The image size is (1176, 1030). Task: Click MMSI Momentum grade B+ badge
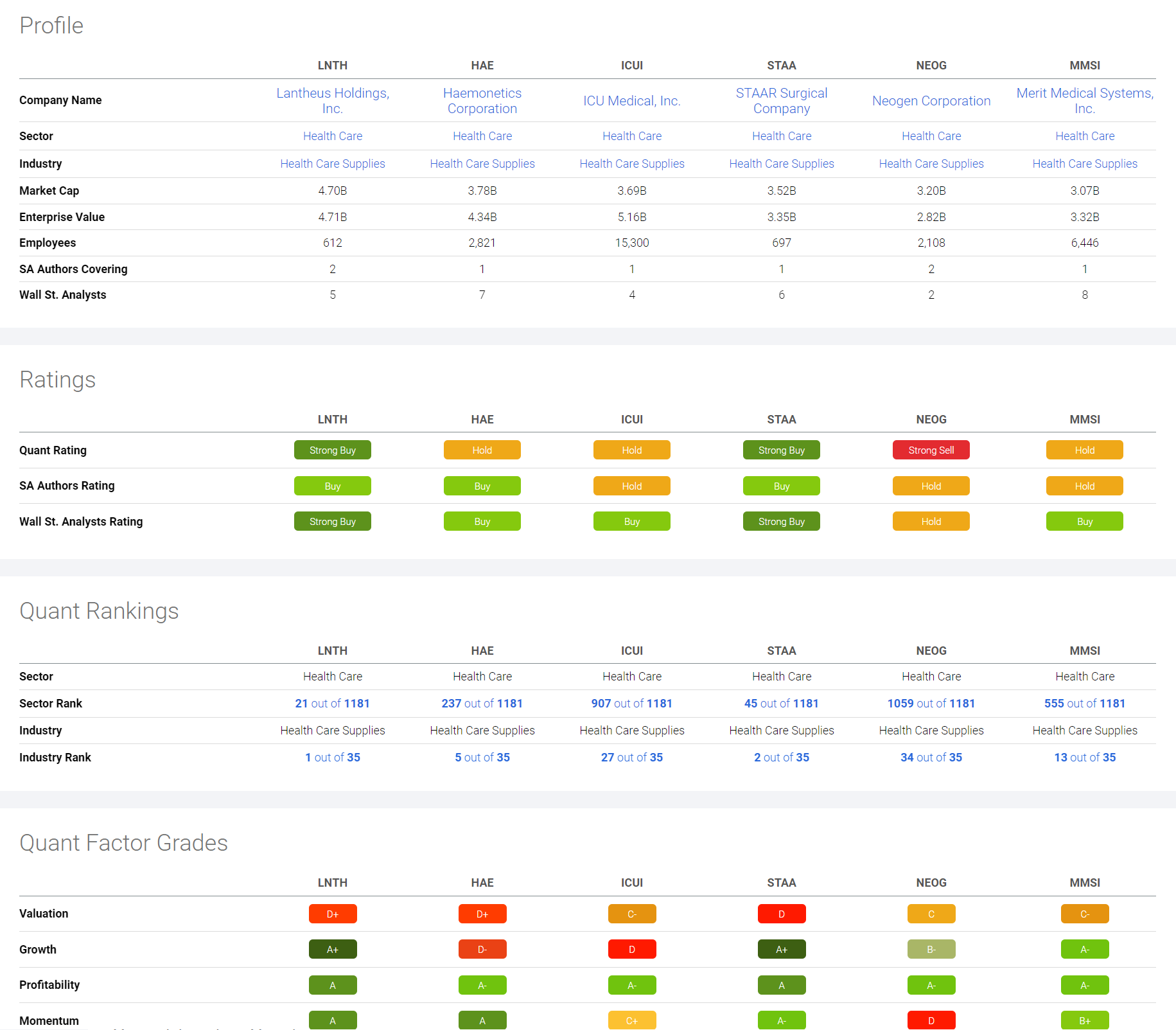1085,1021
